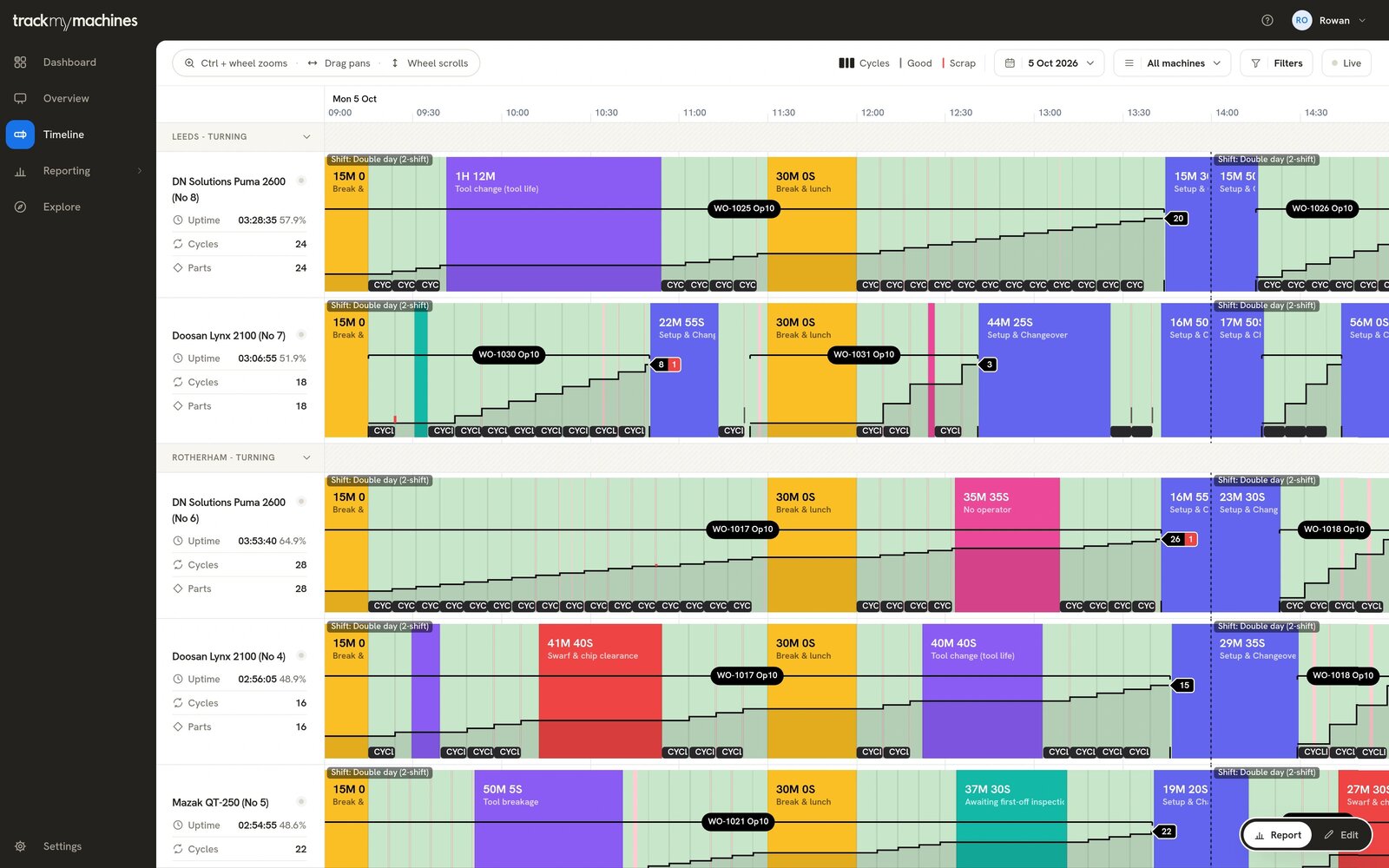Select the Timeline icon in the sidebar
Image resolution: width=1389 pixels, height=868 pixels.
click(x=20, y=135)
